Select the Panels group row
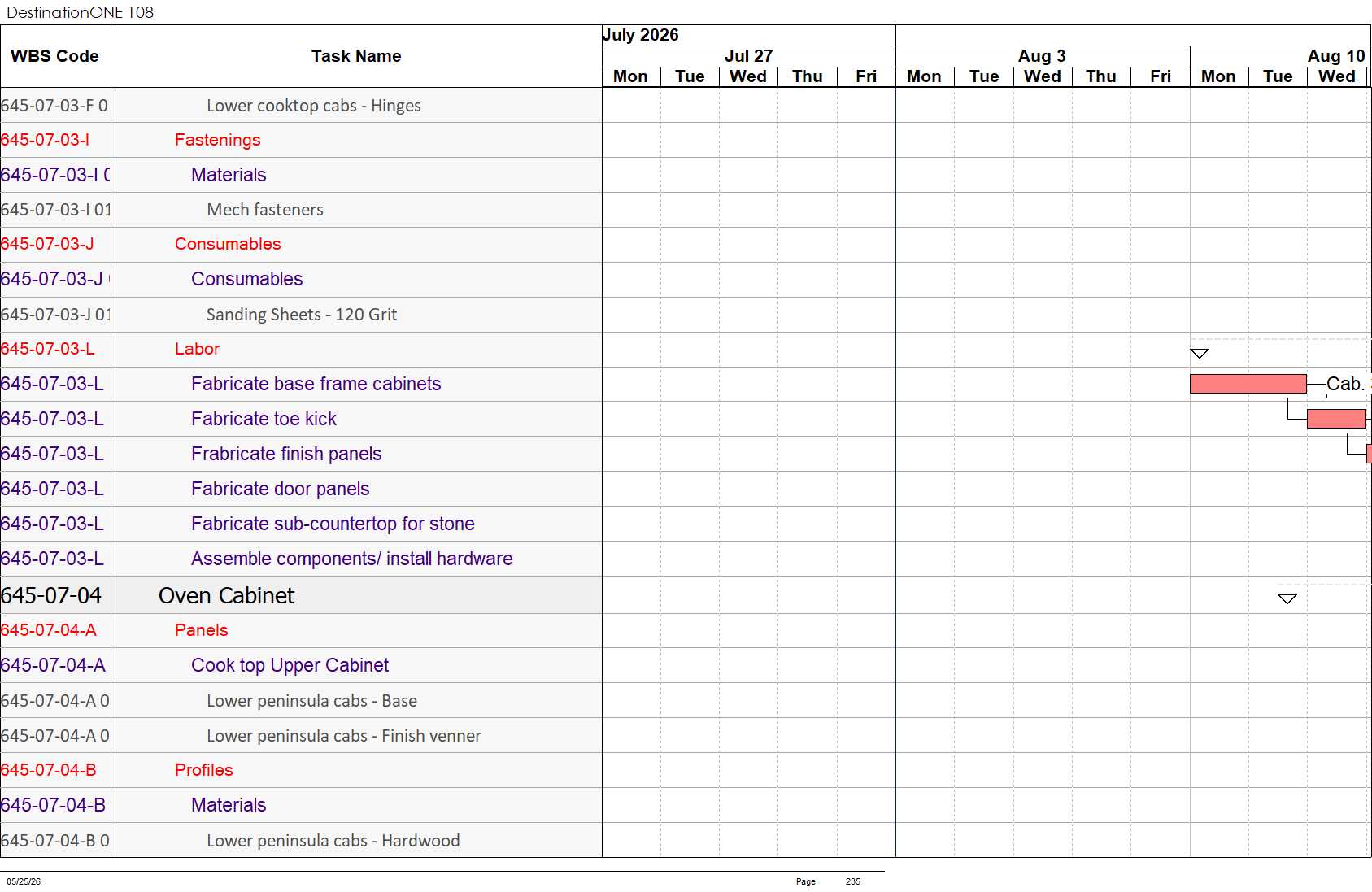Viewport: 1372px width, 892px height. point(301,630)
